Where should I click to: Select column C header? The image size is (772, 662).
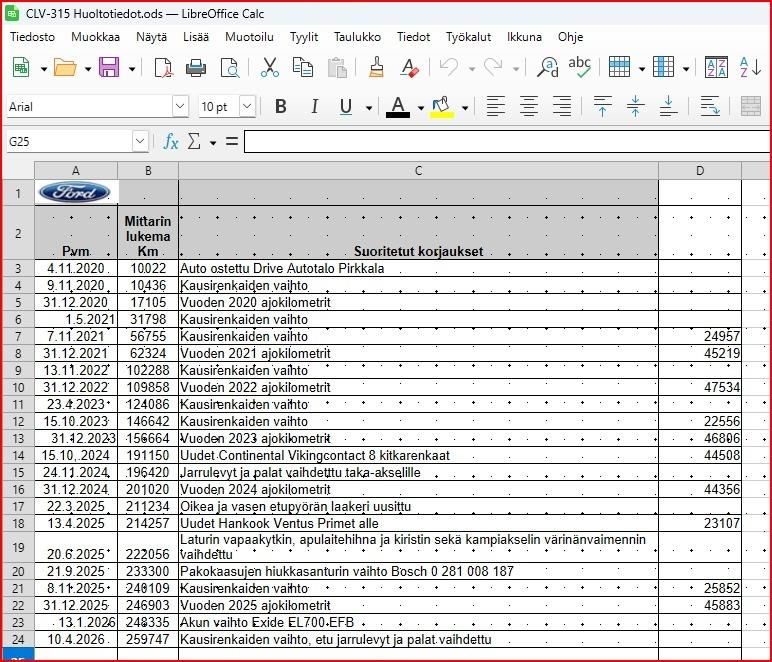click(x=418, y=171)
